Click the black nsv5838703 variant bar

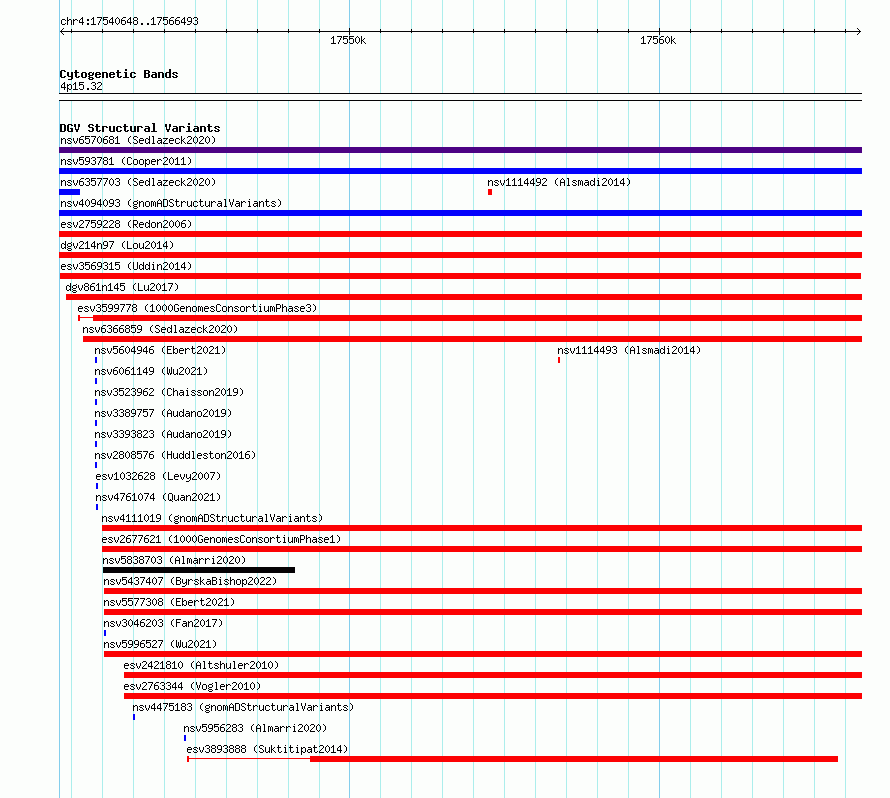[199, 570]
